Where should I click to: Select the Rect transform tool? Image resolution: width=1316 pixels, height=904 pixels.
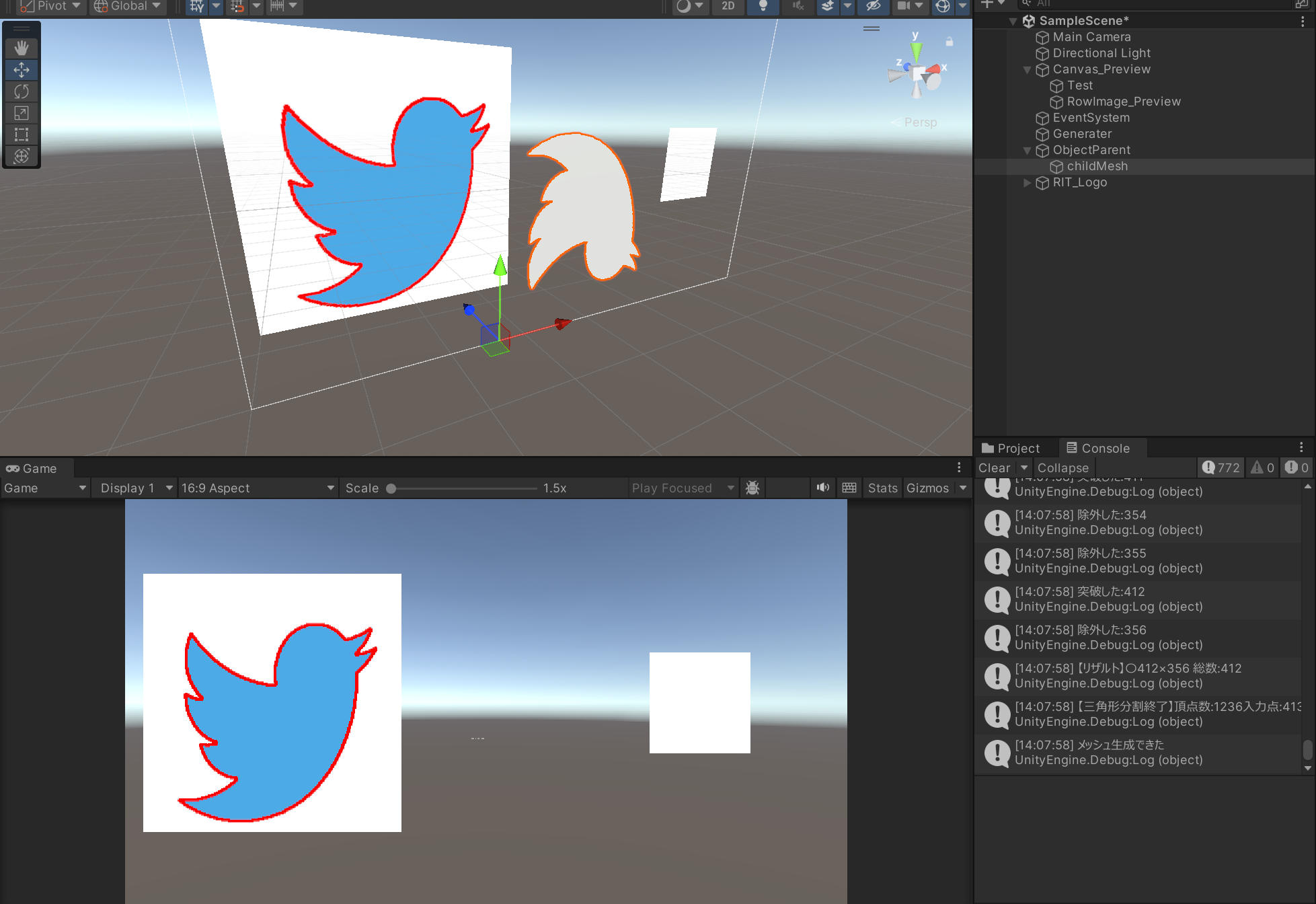pyautogui.click(x=22, y=135)
